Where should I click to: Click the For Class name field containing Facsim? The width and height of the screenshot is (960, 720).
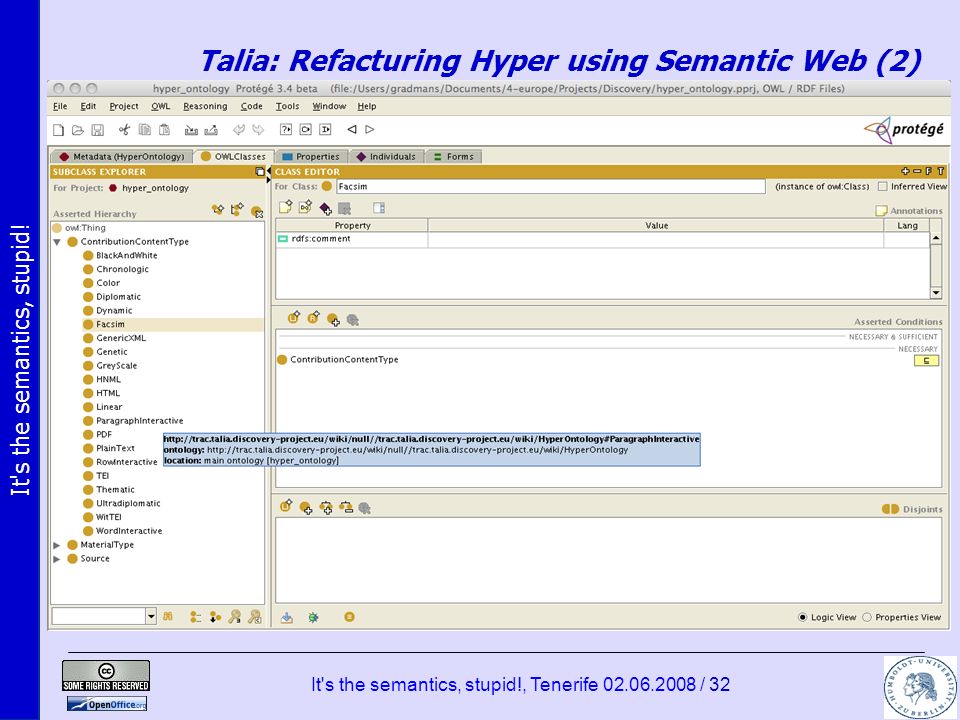click(x=550, y=186)
